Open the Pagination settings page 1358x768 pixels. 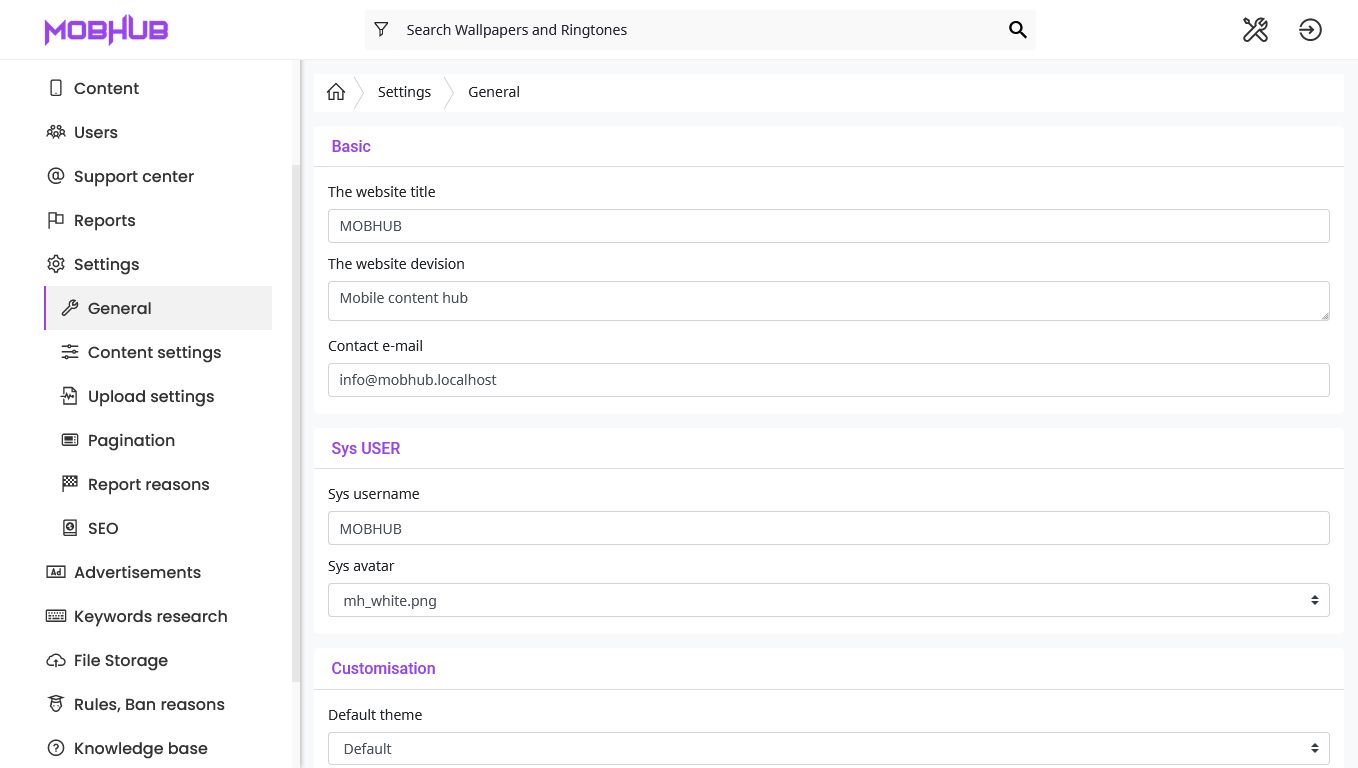point(131,441)
